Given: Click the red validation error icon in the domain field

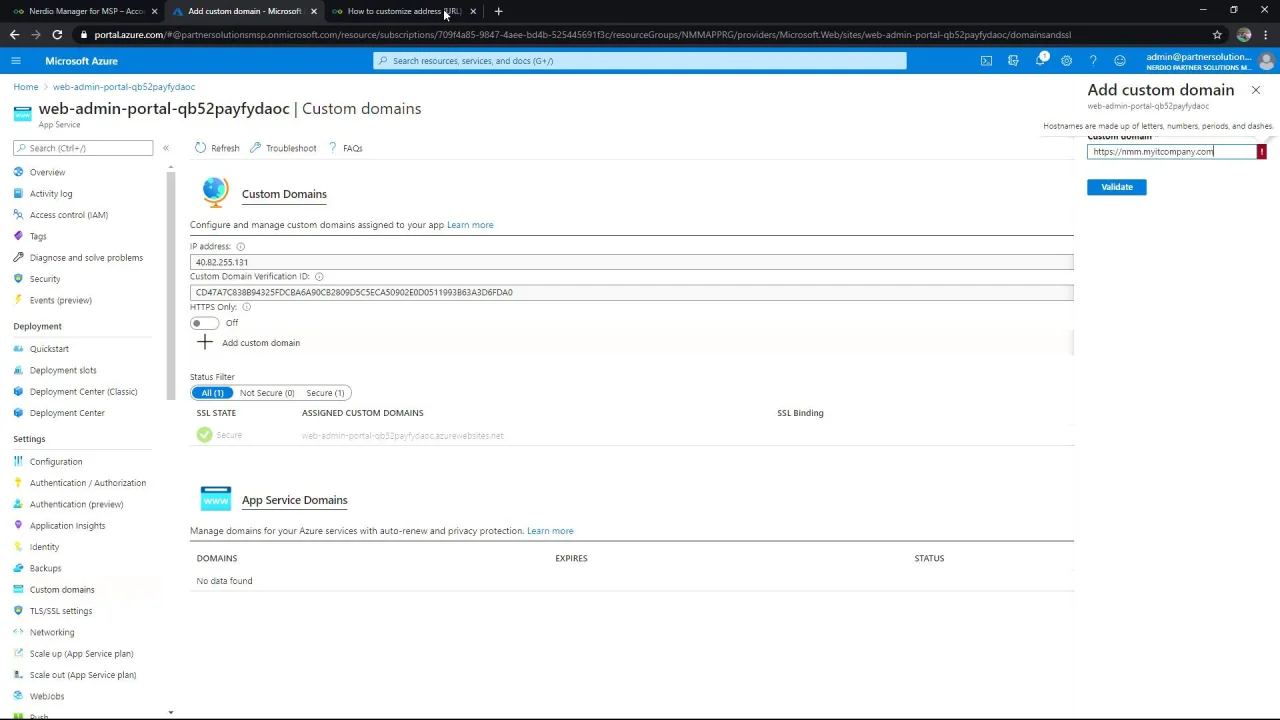Looking at the screenshot, I should [1261, 152].
